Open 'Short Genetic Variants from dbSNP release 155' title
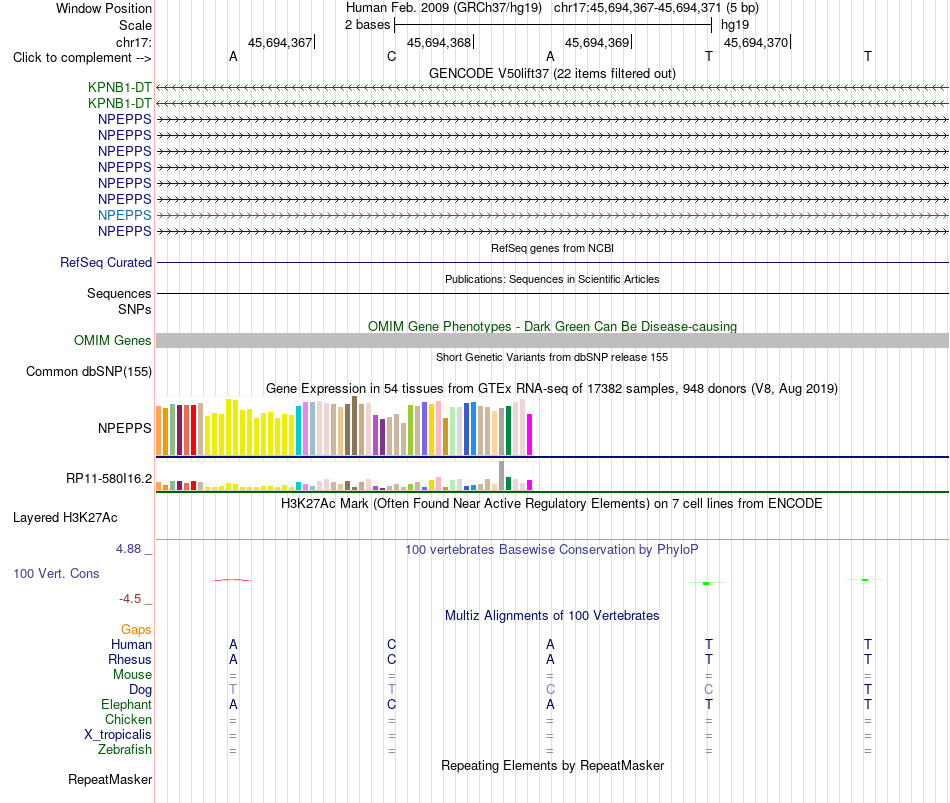950x803 pixels. point(552,357)
